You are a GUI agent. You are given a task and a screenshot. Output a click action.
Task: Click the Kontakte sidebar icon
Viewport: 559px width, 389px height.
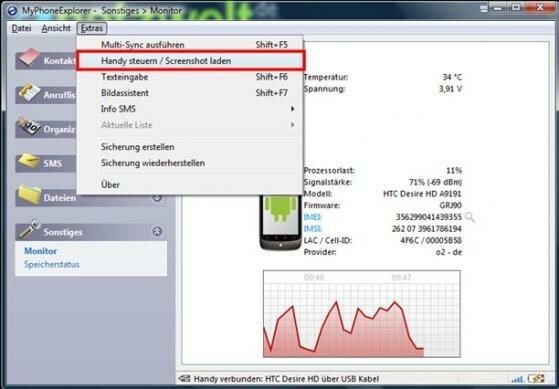coord(29,57)
